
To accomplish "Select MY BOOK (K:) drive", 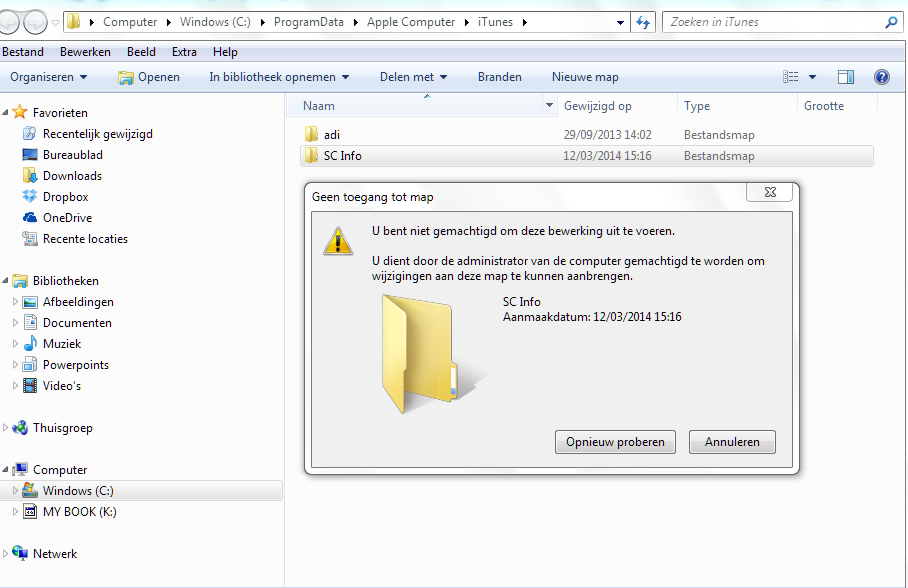I will click(79, 512).
